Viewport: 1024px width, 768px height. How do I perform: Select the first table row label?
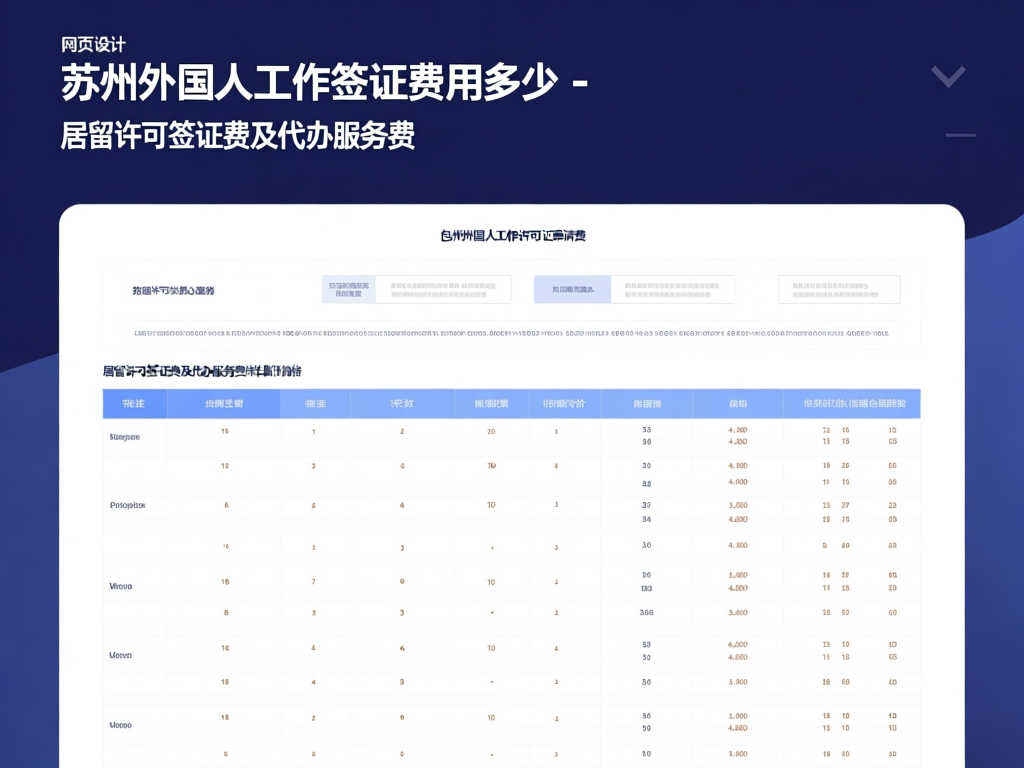(124, 437)
